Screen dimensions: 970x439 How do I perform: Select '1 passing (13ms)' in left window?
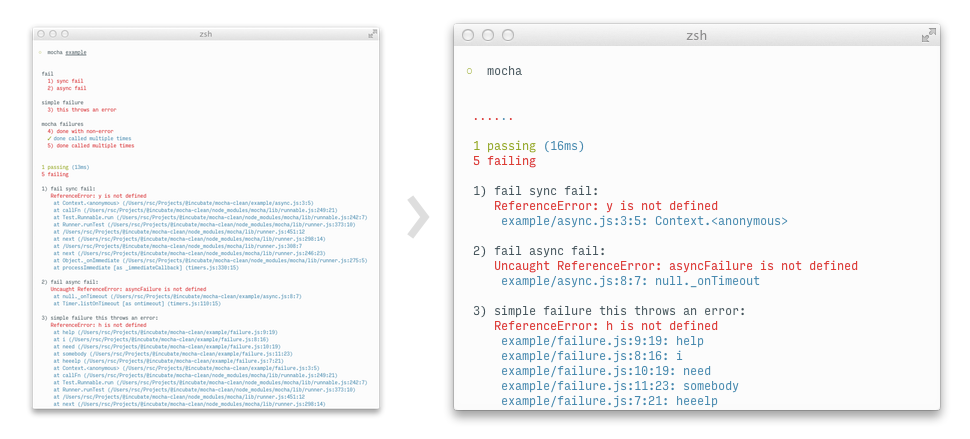65,167
